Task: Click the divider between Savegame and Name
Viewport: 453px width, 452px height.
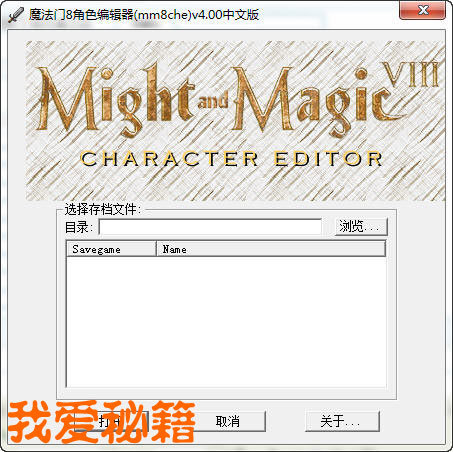Action: pos(156,249)
